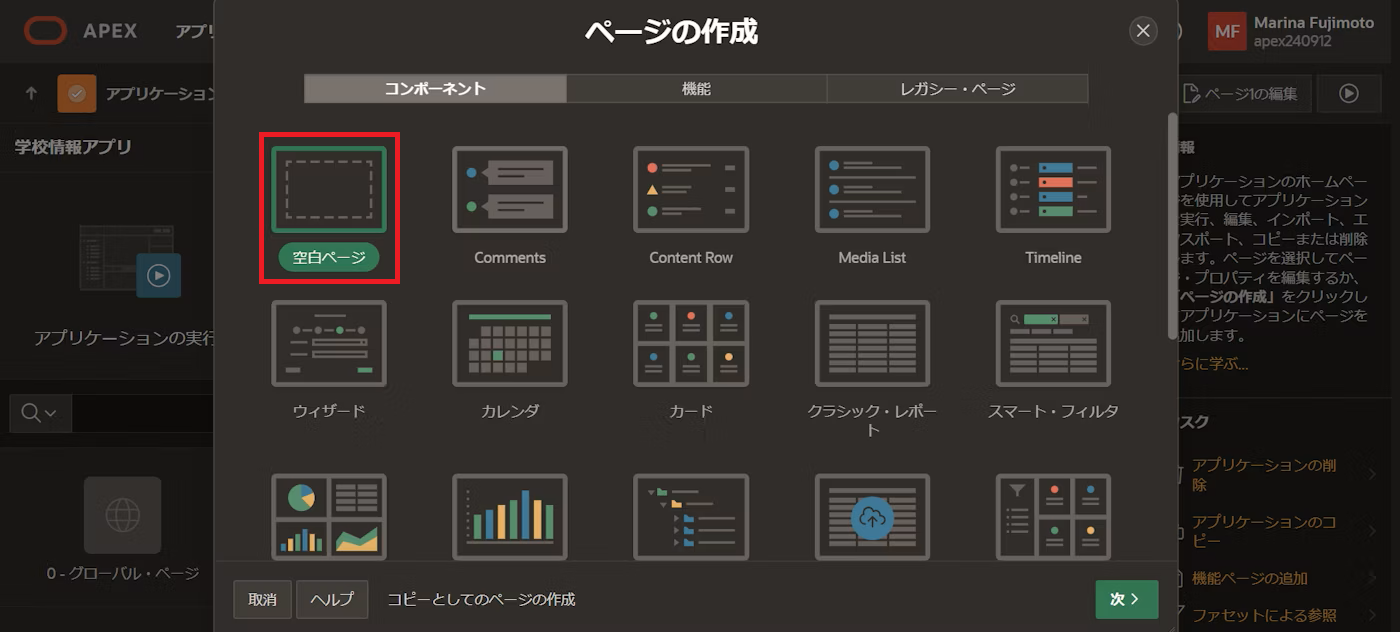Click the スマート・フィルタ label text

[x=1053, y=411]
